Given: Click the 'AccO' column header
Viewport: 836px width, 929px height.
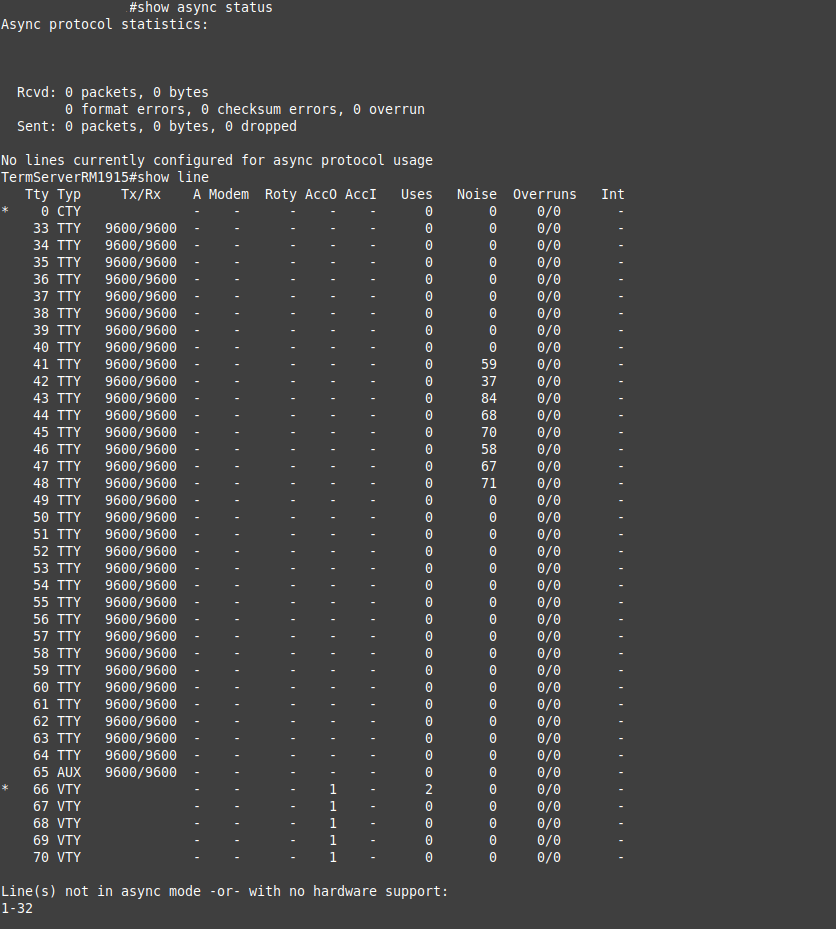Looking at the screenshot, I should [321, 195].
